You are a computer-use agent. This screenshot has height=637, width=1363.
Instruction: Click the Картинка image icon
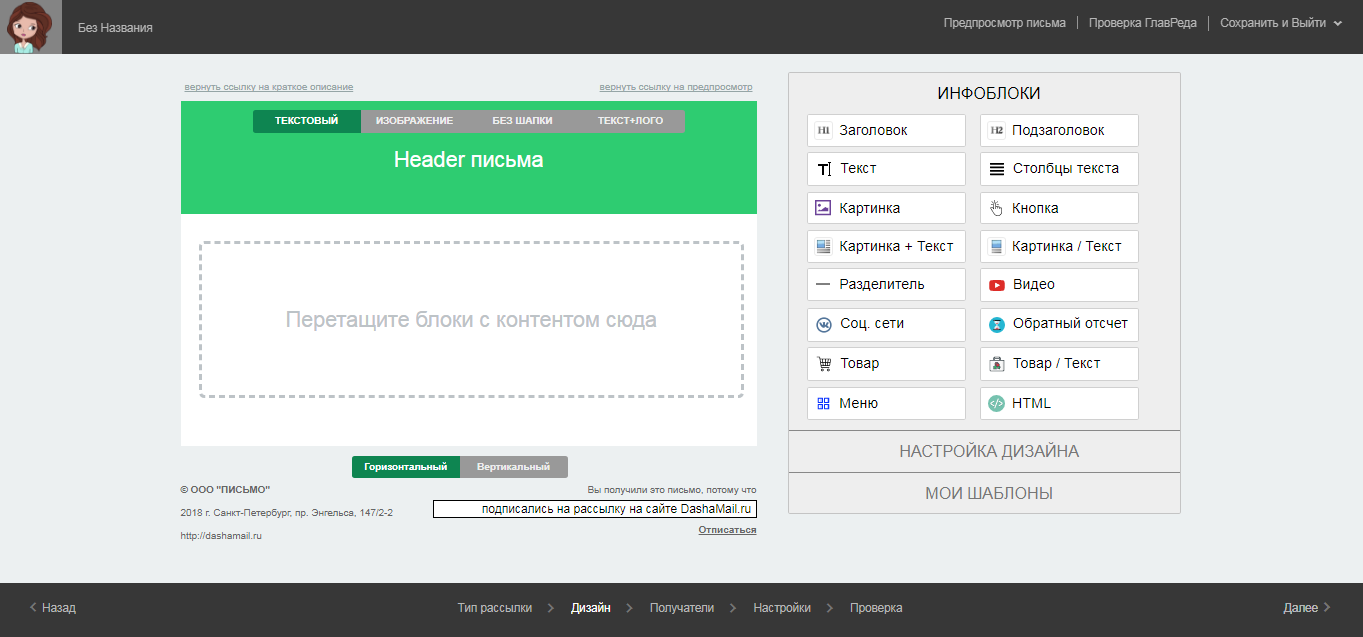pyautogui.click(x=824, y=208)
